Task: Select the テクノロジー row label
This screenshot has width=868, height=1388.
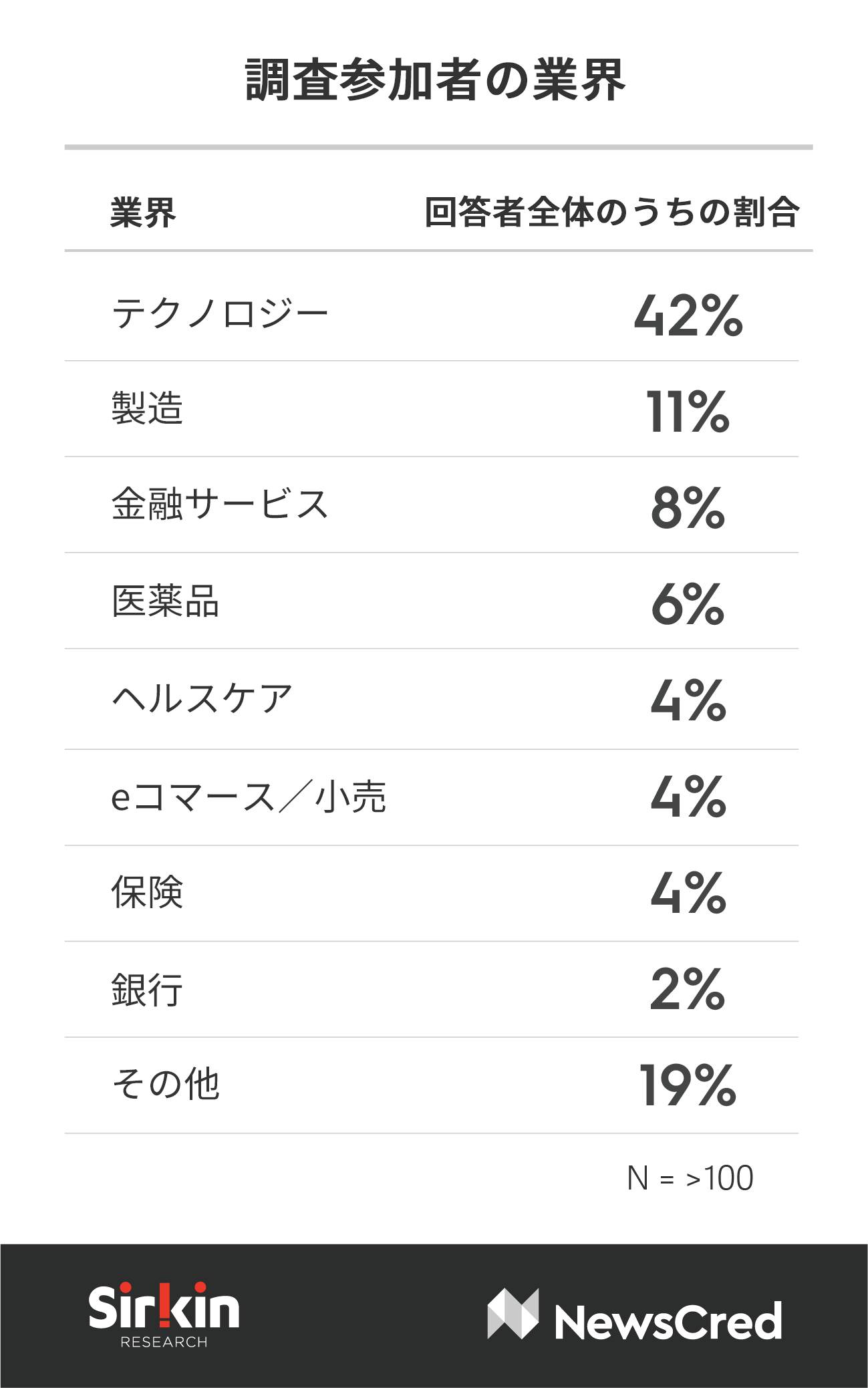Action: [x=220, y=313]
